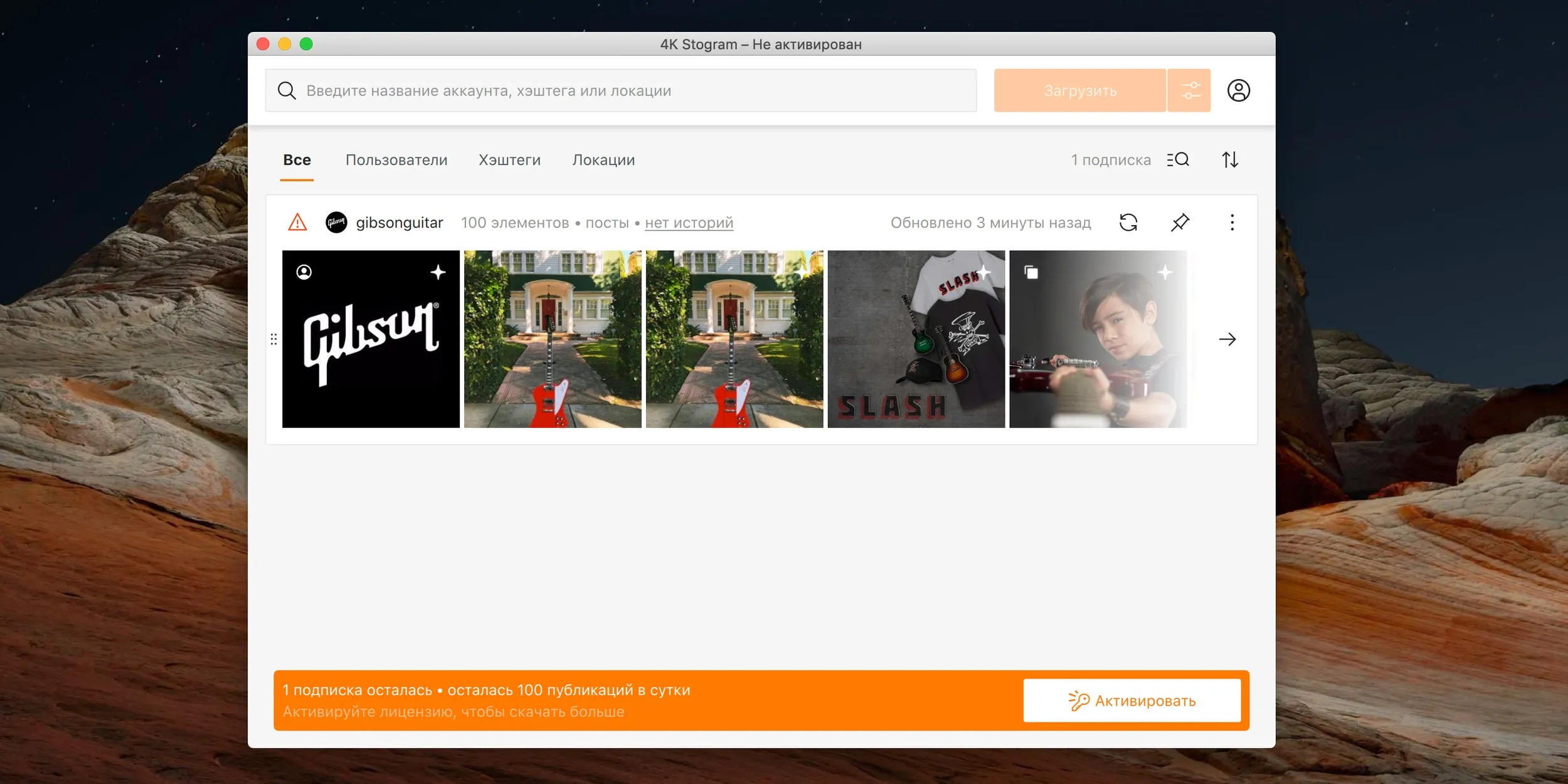Click multi-image icon on boy thumbnail

[1031, 272]
